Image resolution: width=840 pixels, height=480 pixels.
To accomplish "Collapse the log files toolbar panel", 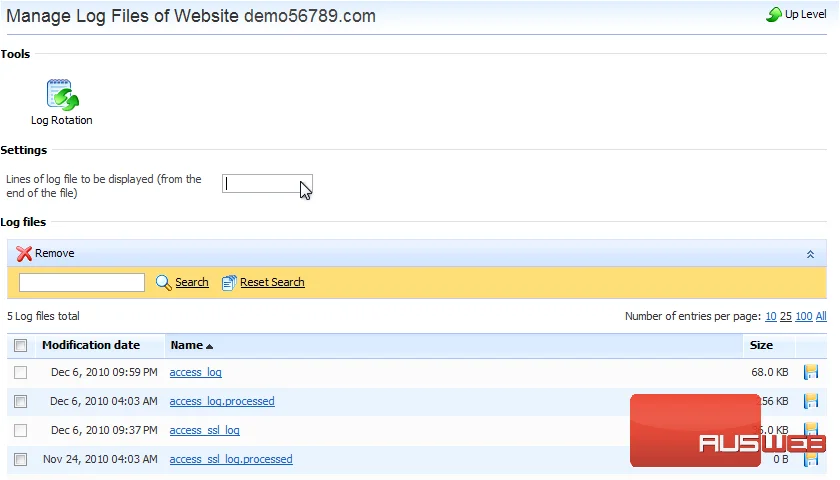I will (810, 254).
